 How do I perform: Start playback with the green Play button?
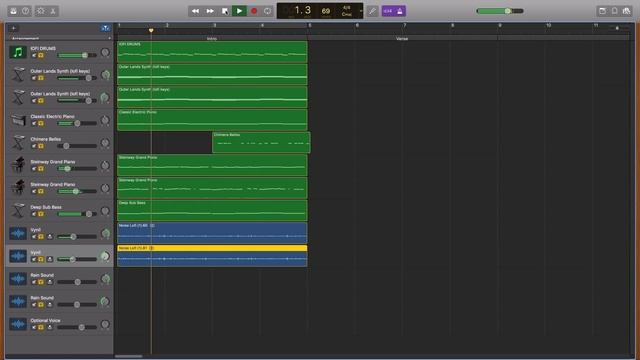239,11
